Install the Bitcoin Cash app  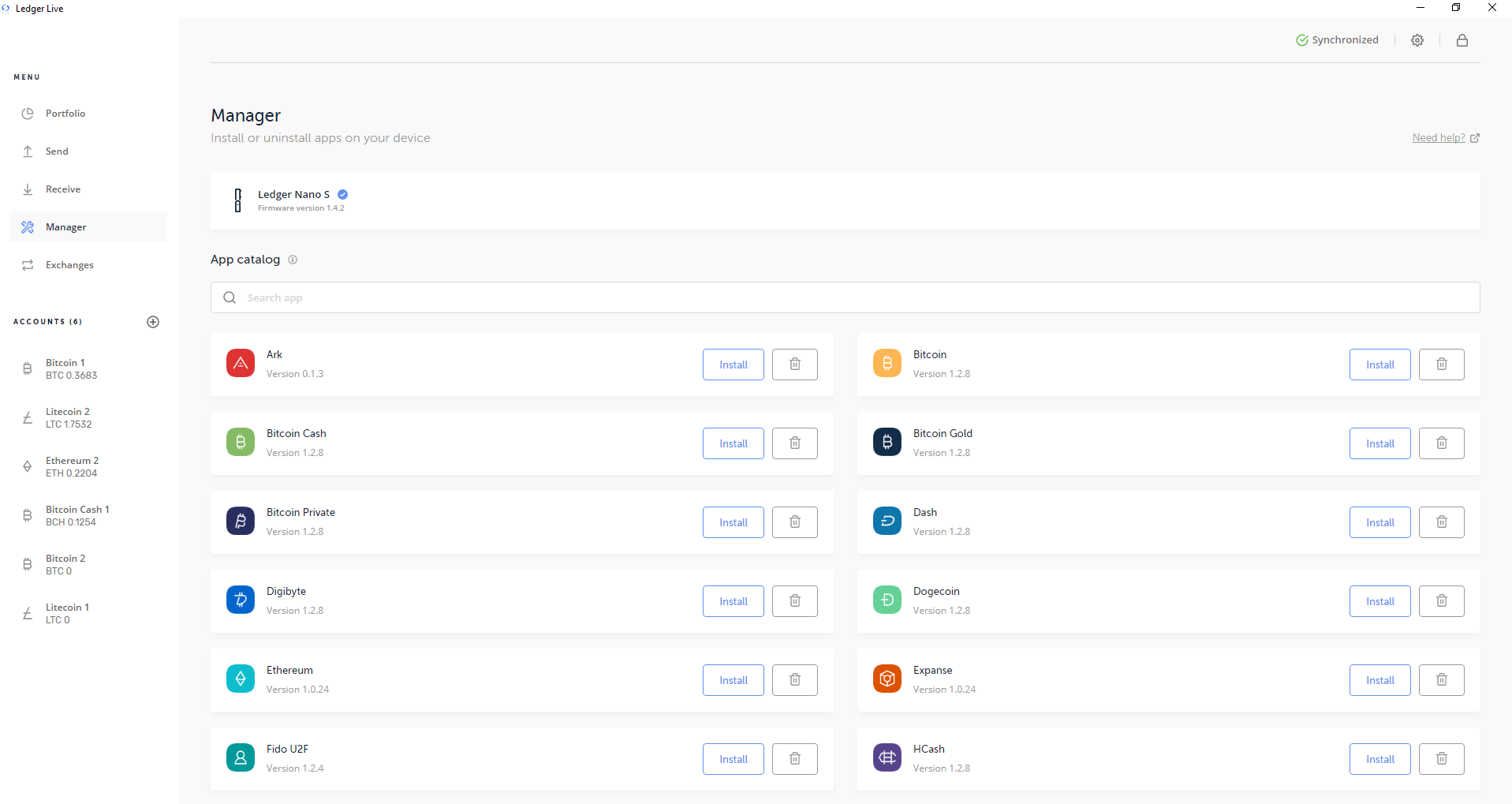[x=734, y=443]
